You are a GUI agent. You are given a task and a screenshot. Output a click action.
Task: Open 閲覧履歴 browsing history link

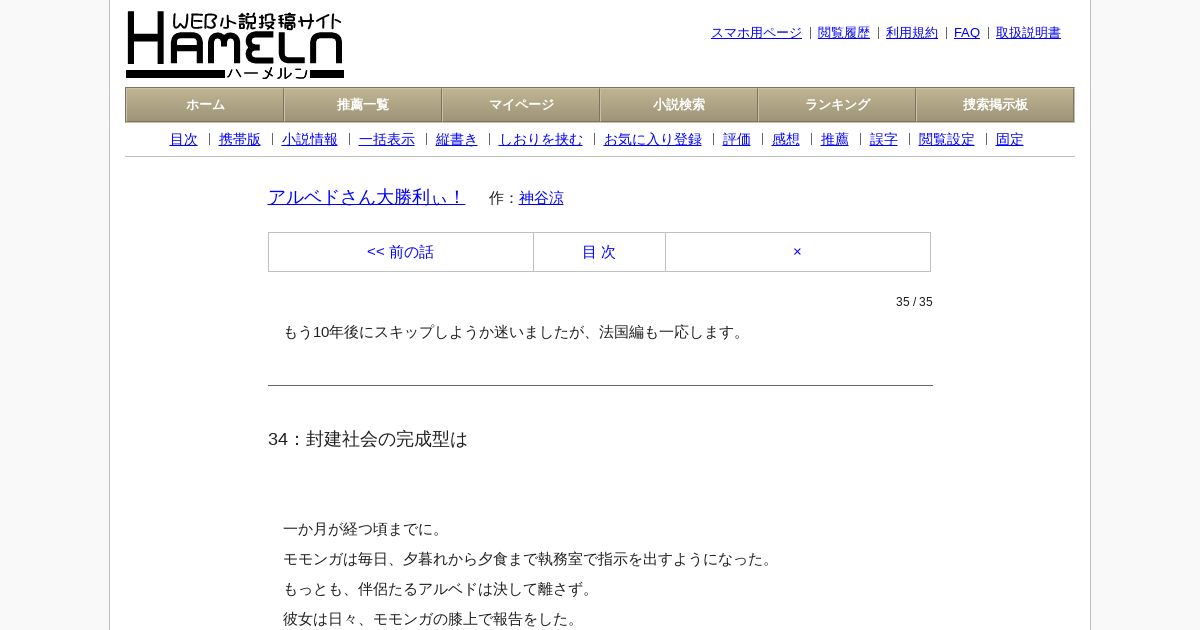(x=844, y=33)
